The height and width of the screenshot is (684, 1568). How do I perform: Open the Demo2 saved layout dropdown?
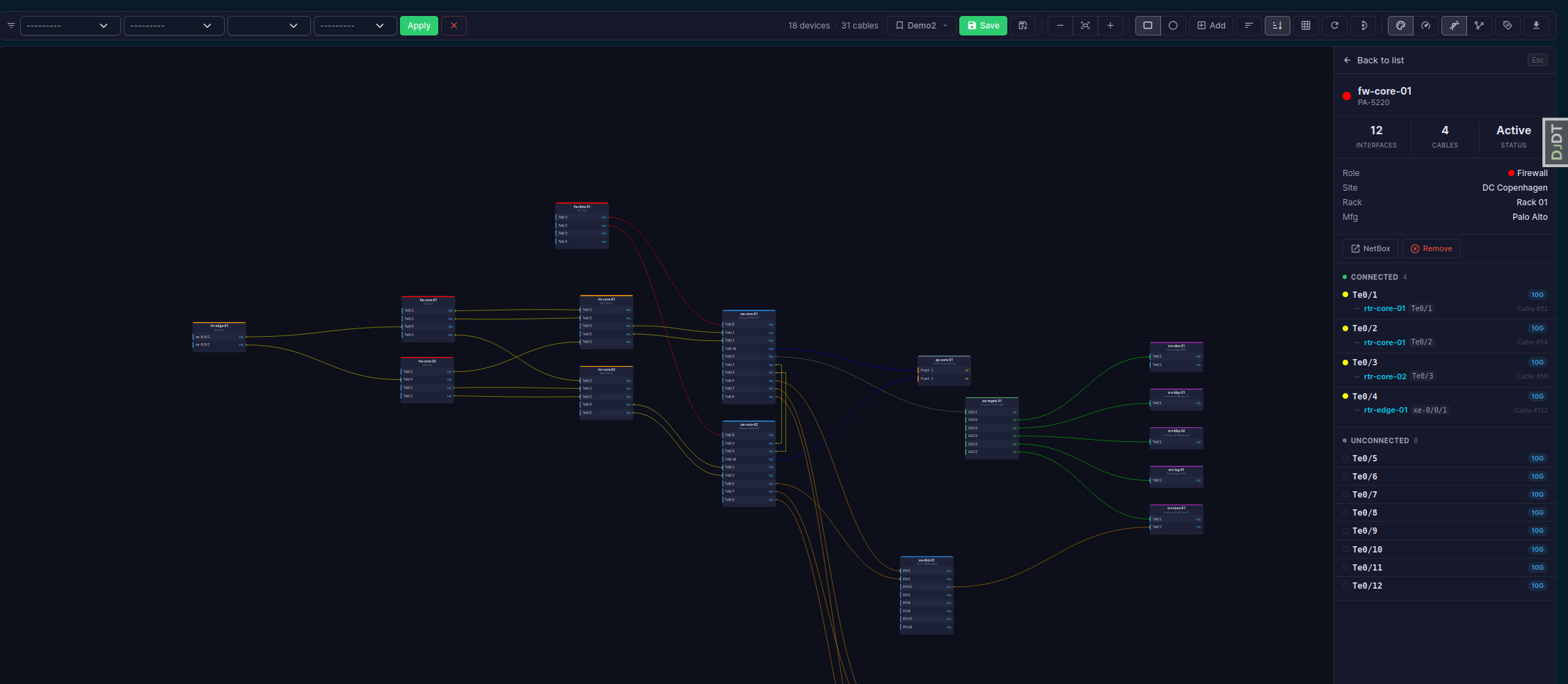pos(921,26)
